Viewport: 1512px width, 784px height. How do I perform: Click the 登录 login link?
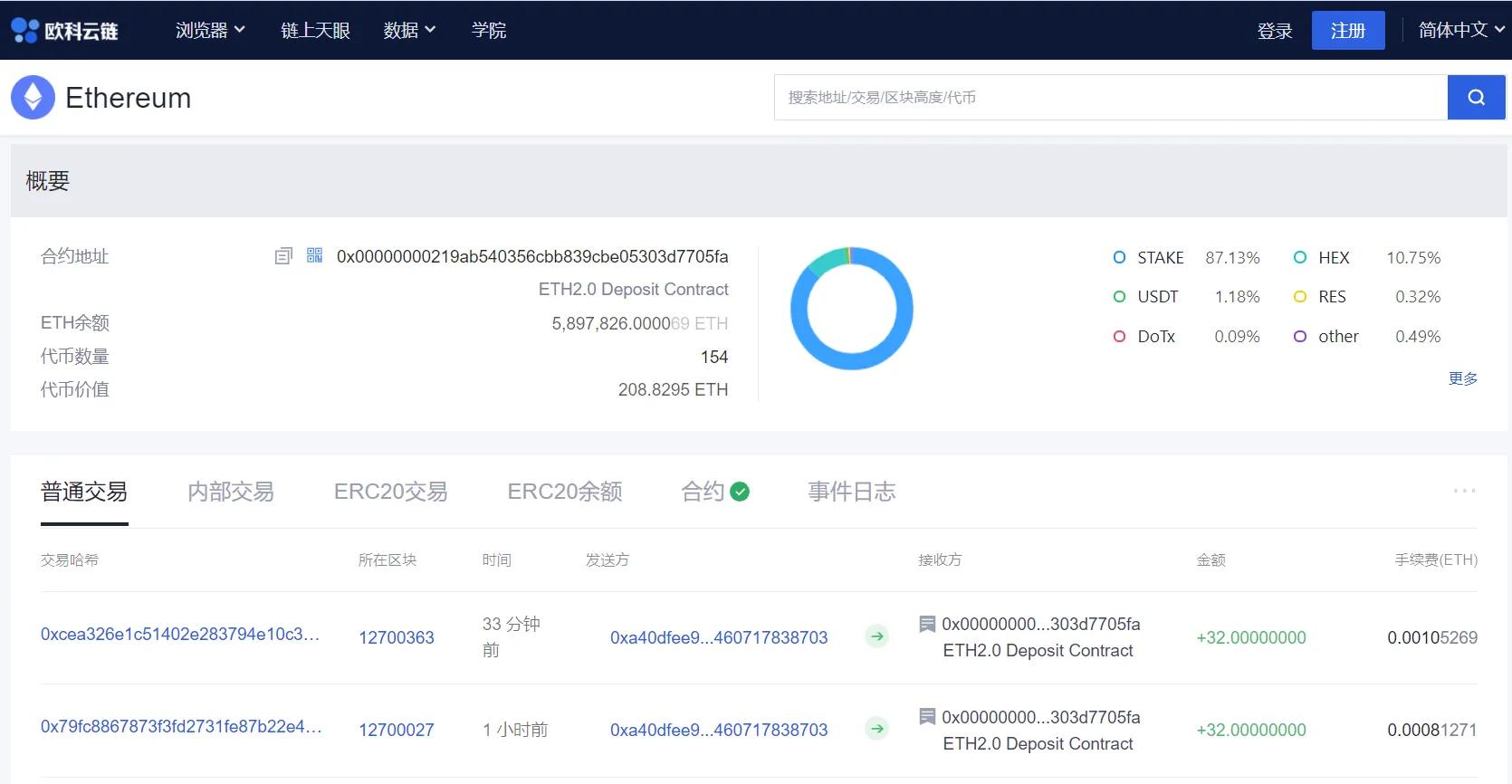click(x=1275, y=31)
